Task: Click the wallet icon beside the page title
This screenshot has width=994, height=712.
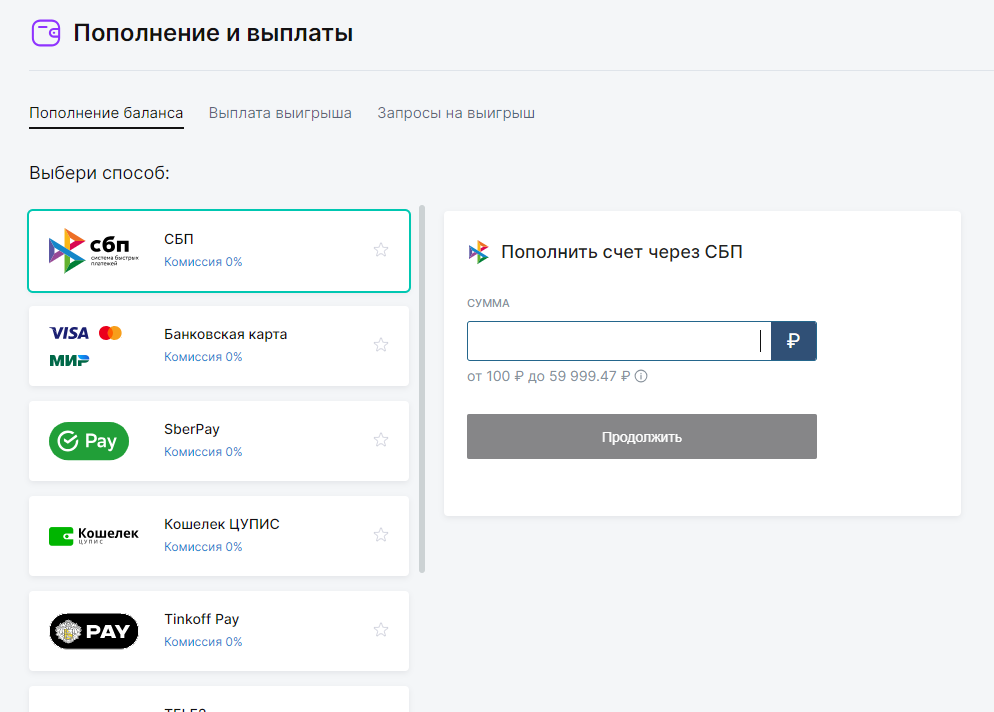Action: pyautogui.click(x=46, y=33)
